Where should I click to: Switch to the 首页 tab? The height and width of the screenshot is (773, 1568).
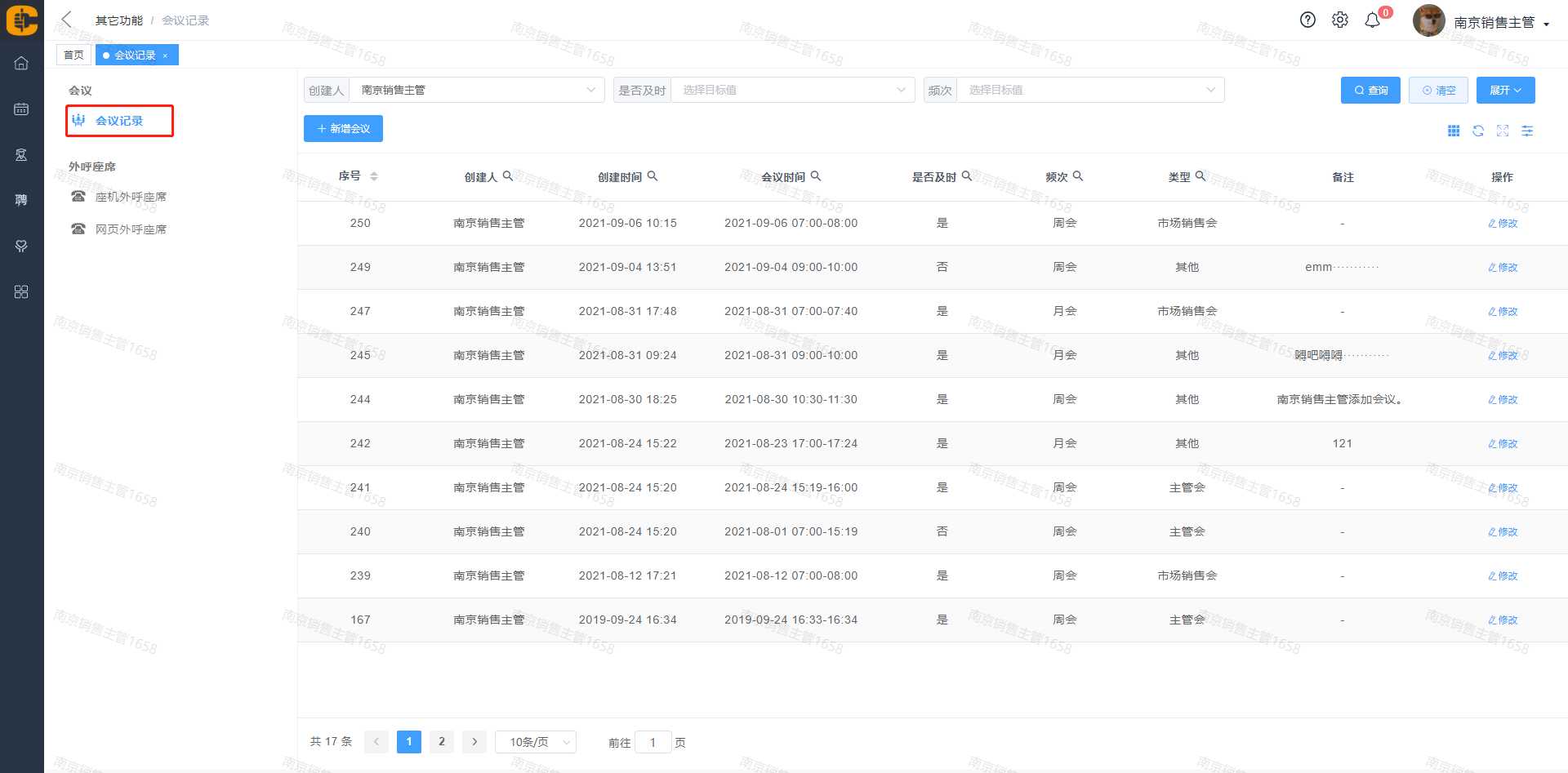73,55
